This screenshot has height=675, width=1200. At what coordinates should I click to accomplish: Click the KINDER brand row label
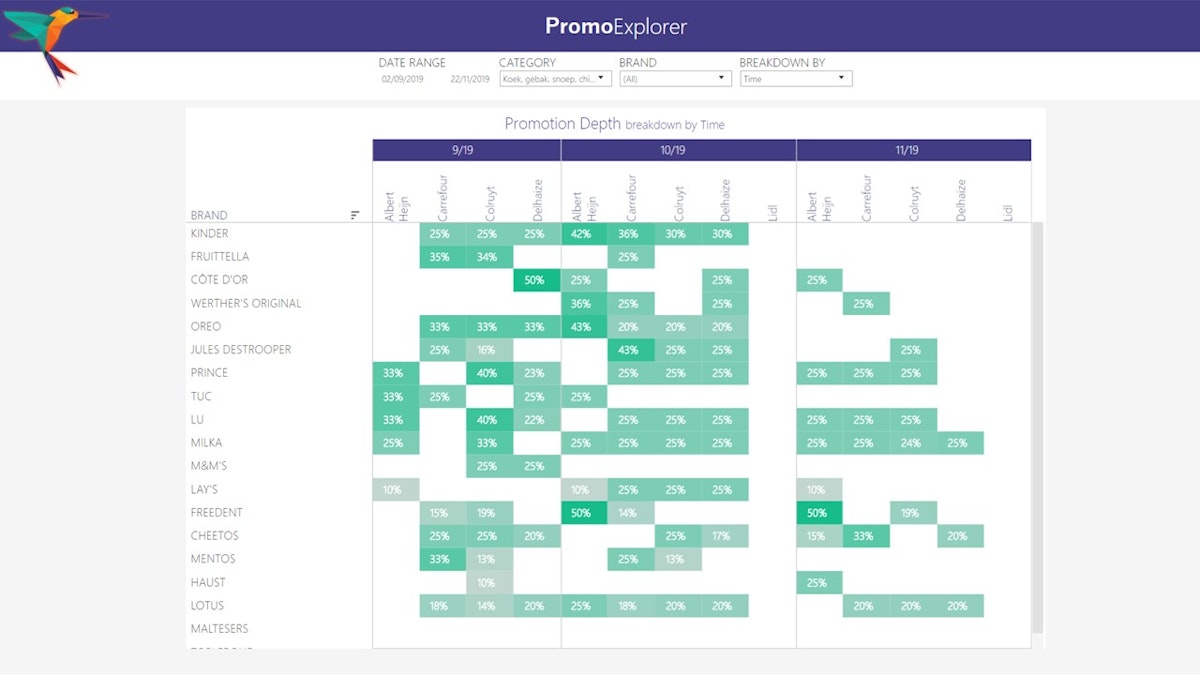(210, 234)
